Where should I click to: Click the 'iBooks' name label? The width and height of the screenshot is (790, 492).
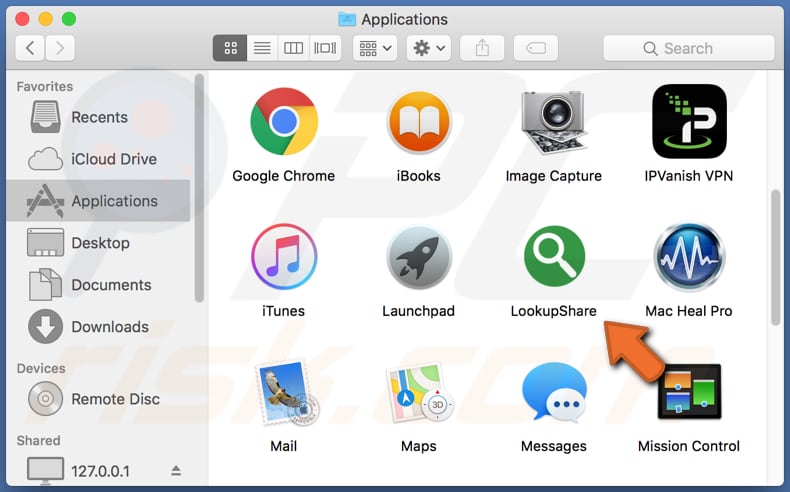419,176
